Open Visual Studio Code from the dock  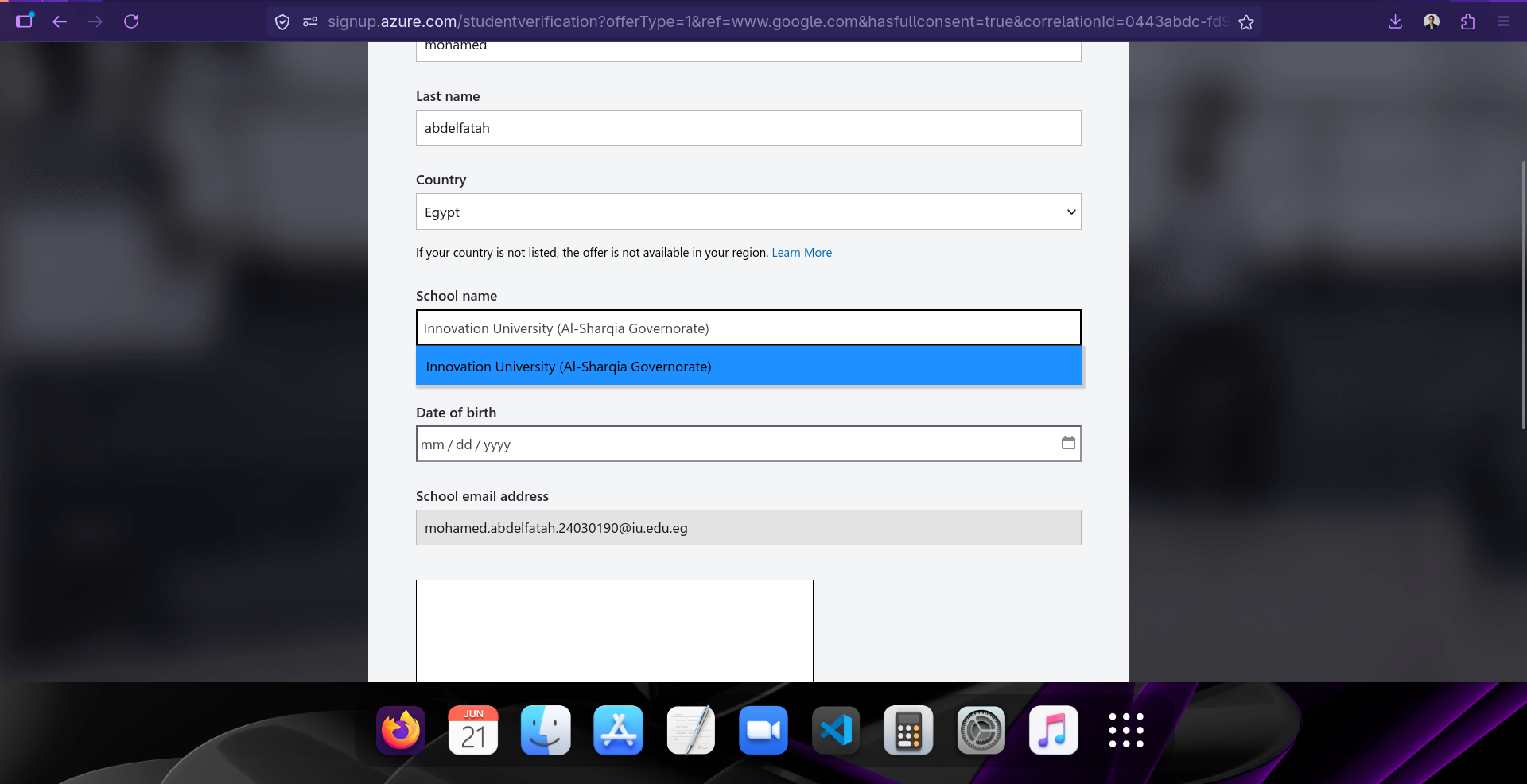(x=836, y=730)
